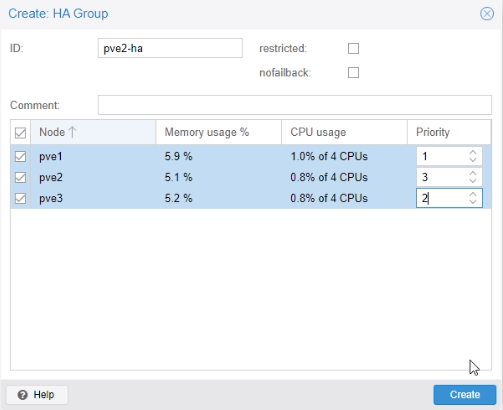503x410 pixels.
Task: Focus the Comment text field
Action: click(295, 105)
